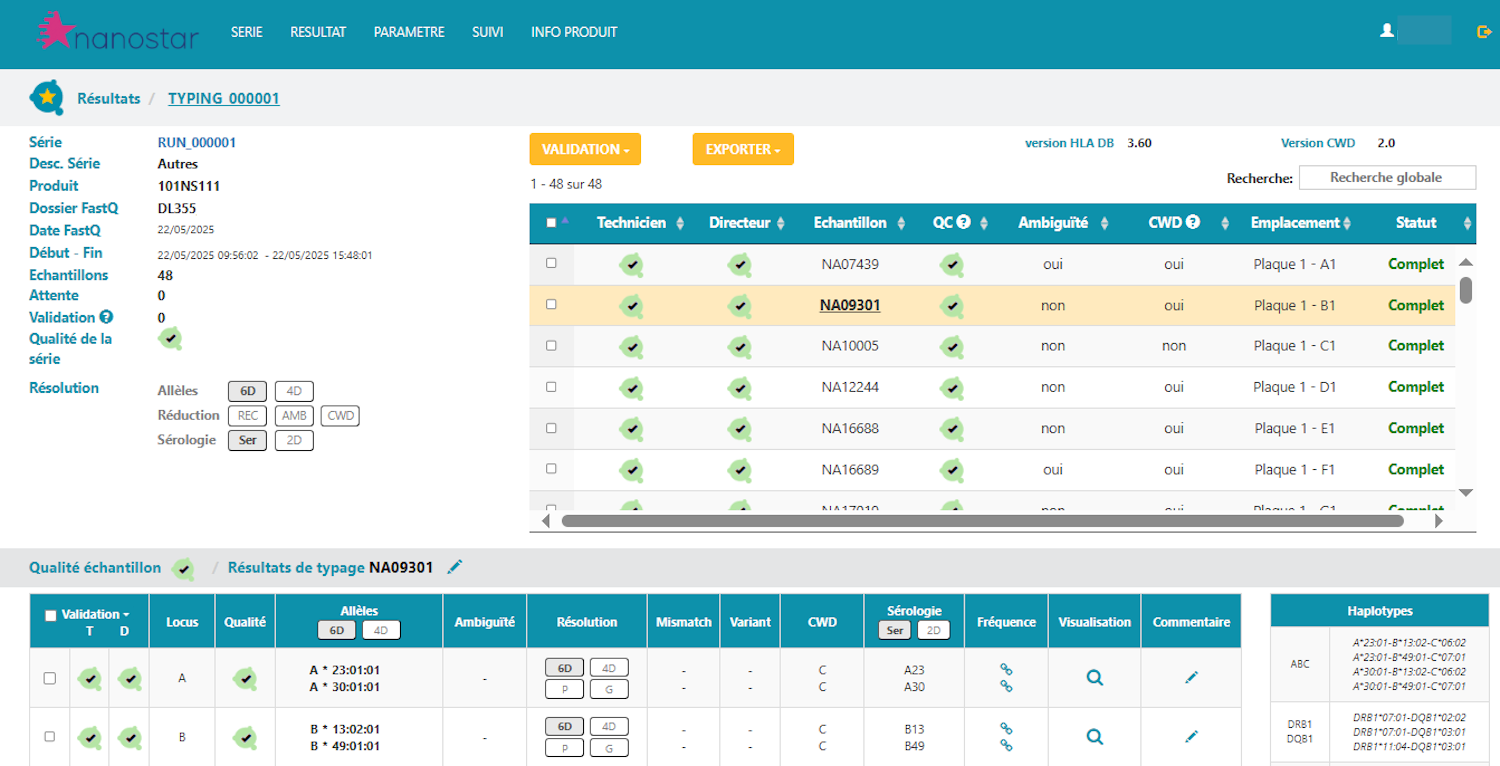The width and height of the screenshot is (1500, 766).
Task: Check the locus B validation checkbox
Action: point(50,737)
